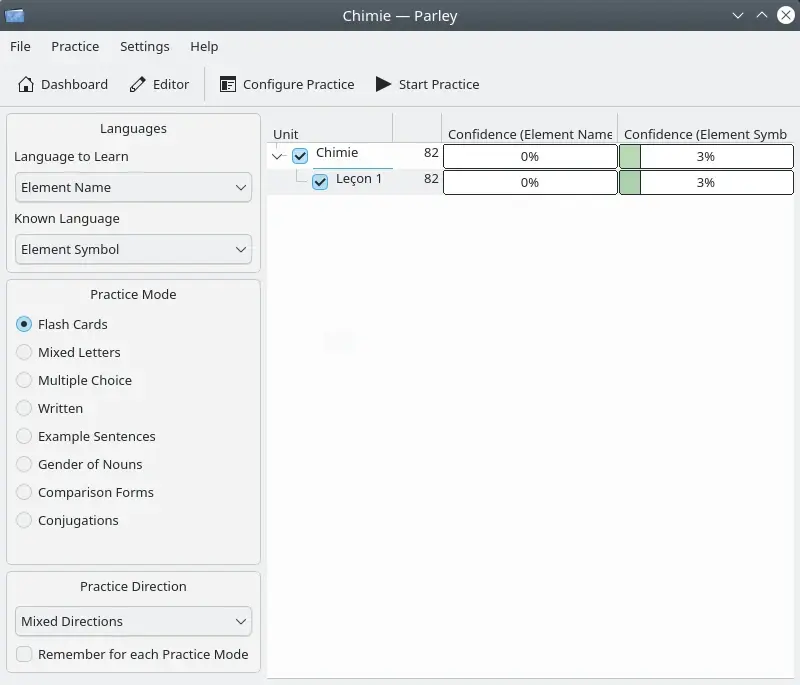Click Leçon 1 Element Name 0% bar

530,183
